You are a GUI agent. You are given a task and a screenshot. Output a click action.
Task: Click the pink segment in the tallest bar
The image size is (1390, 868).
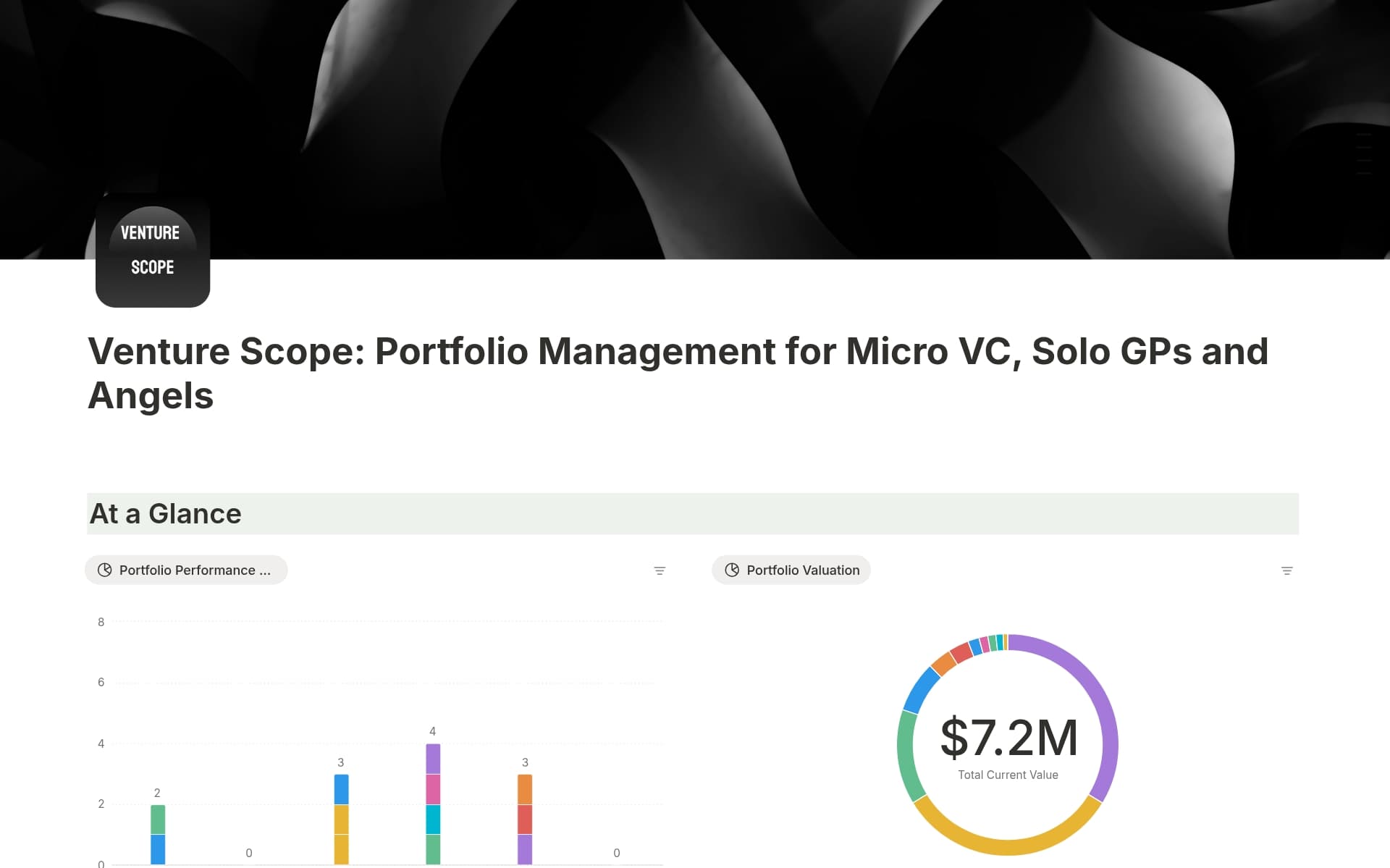coord(433,789)
